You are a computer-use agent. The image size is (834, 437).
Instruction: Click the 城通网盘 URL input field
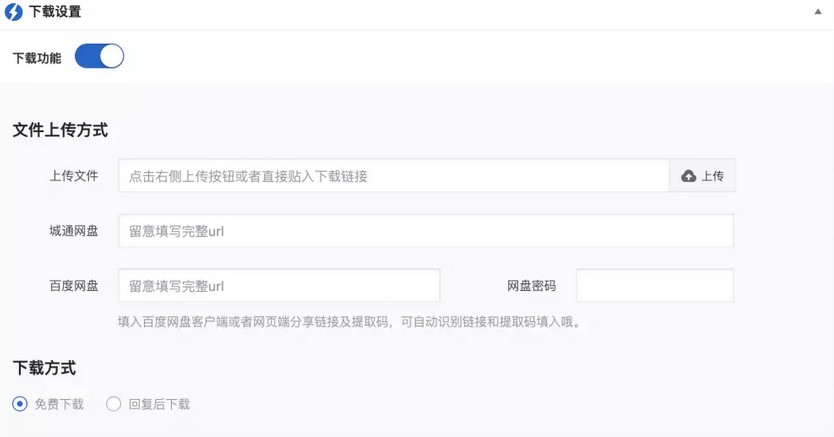(426, 231)
